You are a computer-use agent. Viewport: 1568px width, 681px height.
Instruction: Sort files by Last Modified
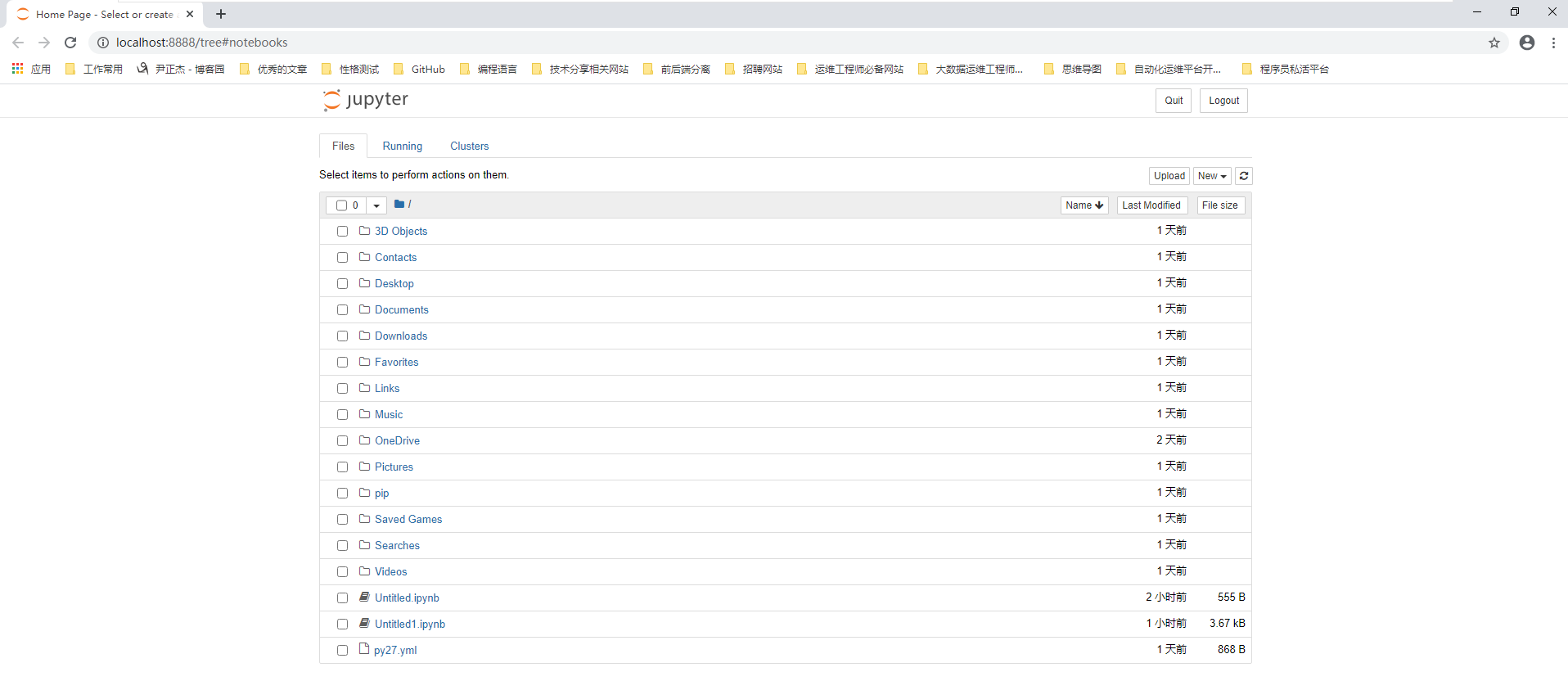(x=1151, y=205)
